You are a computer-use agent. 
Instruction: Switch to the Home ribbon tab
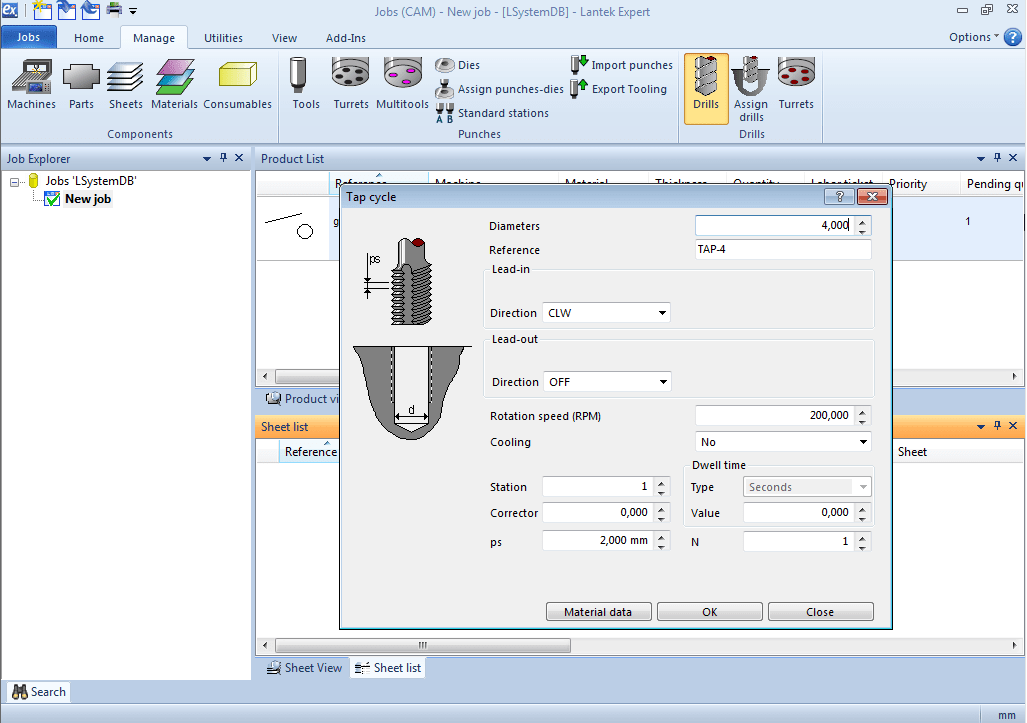pos(89,38)
